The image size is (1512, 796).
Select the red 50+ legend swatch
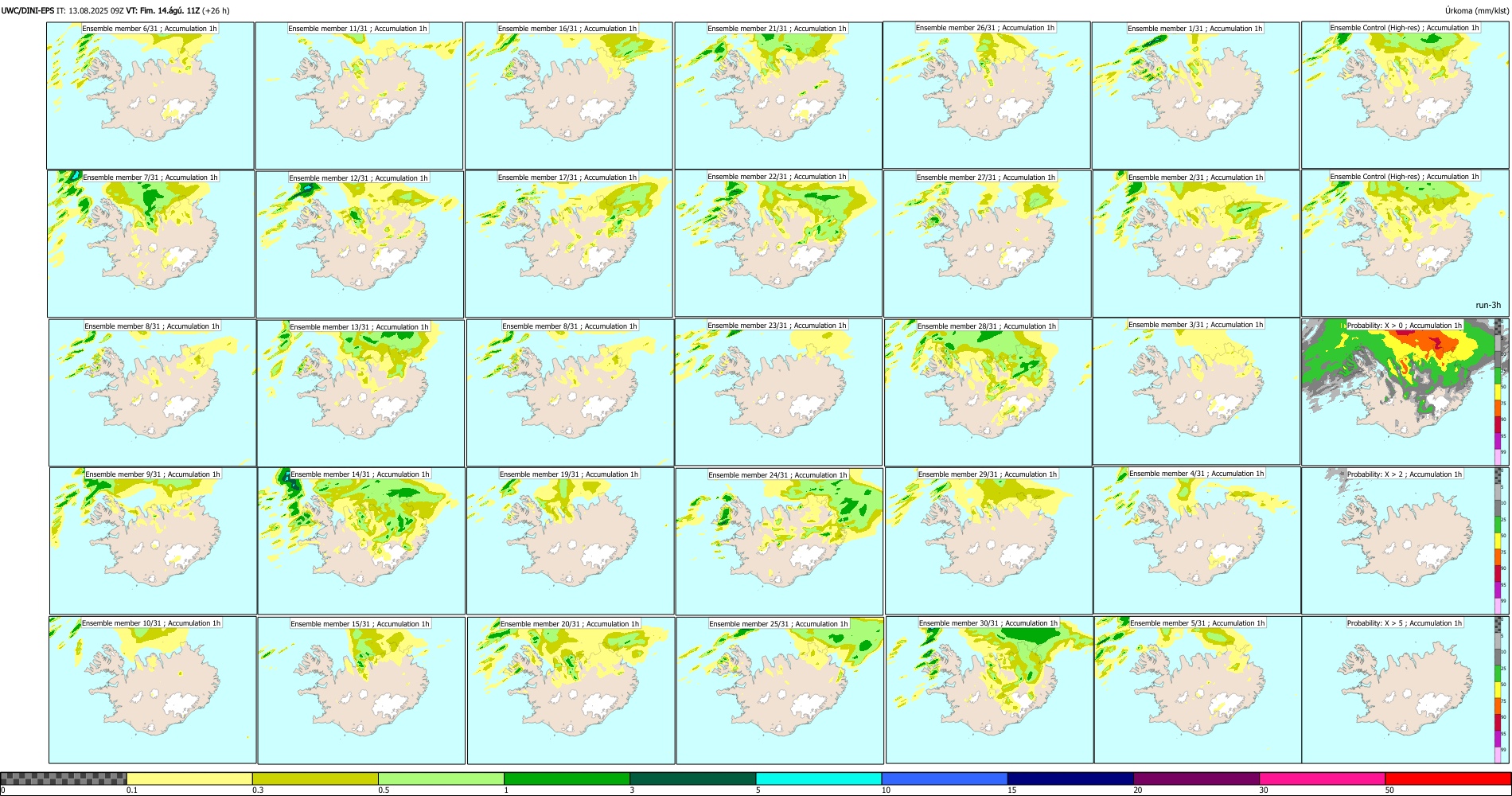pyautogui.click(x=1448, y=778)
